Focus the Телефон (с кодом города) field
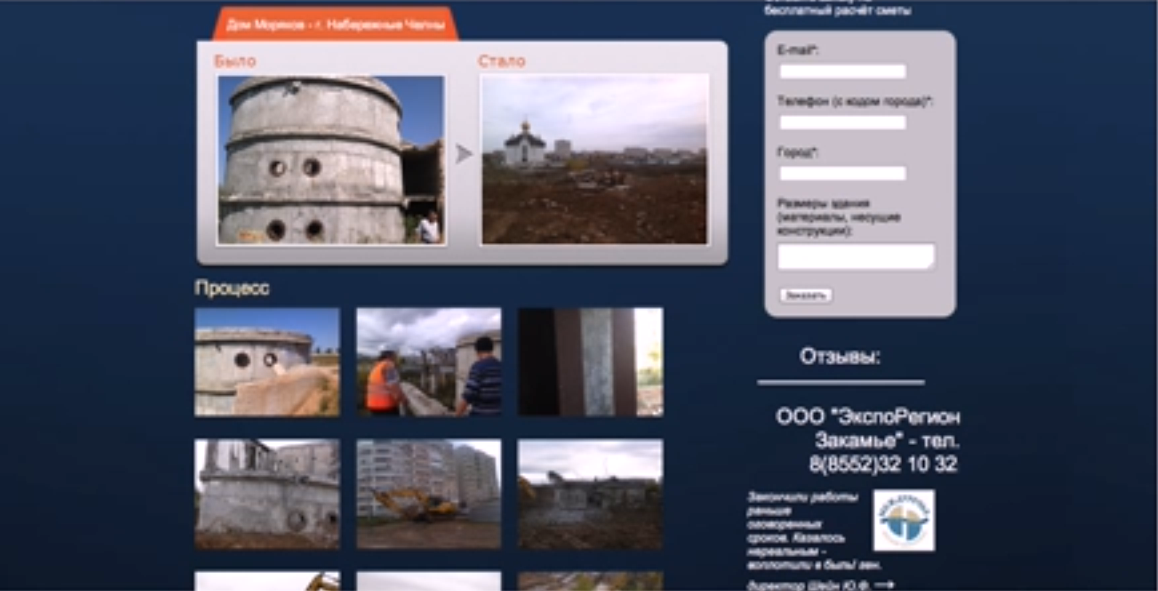 pos(843,123)
